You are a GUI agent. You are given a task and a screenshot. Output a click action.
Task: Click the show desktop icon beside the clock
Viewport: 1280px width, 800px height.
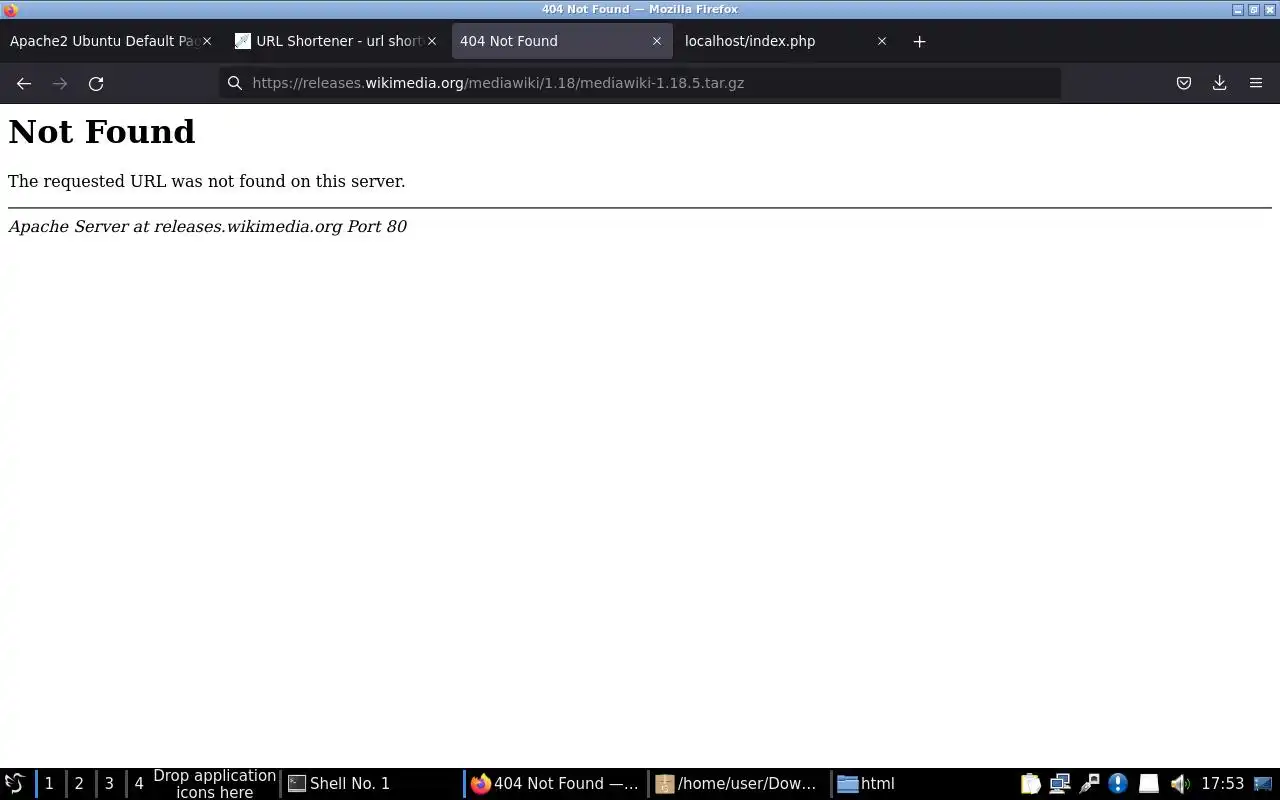click(1264, 784)
